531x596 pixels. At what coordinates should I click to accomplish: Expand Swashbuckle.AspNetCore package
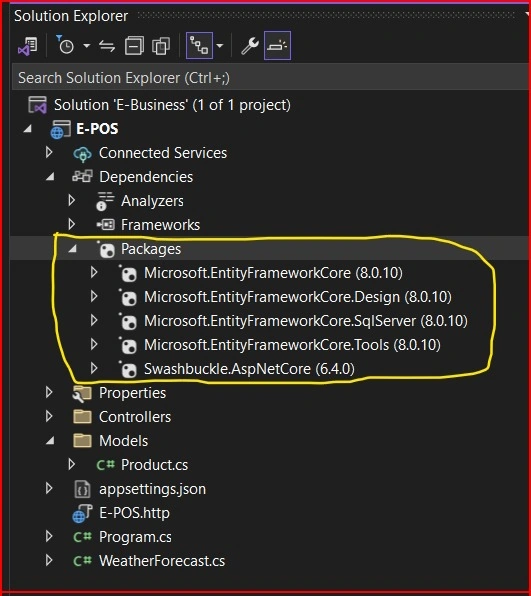94,368
